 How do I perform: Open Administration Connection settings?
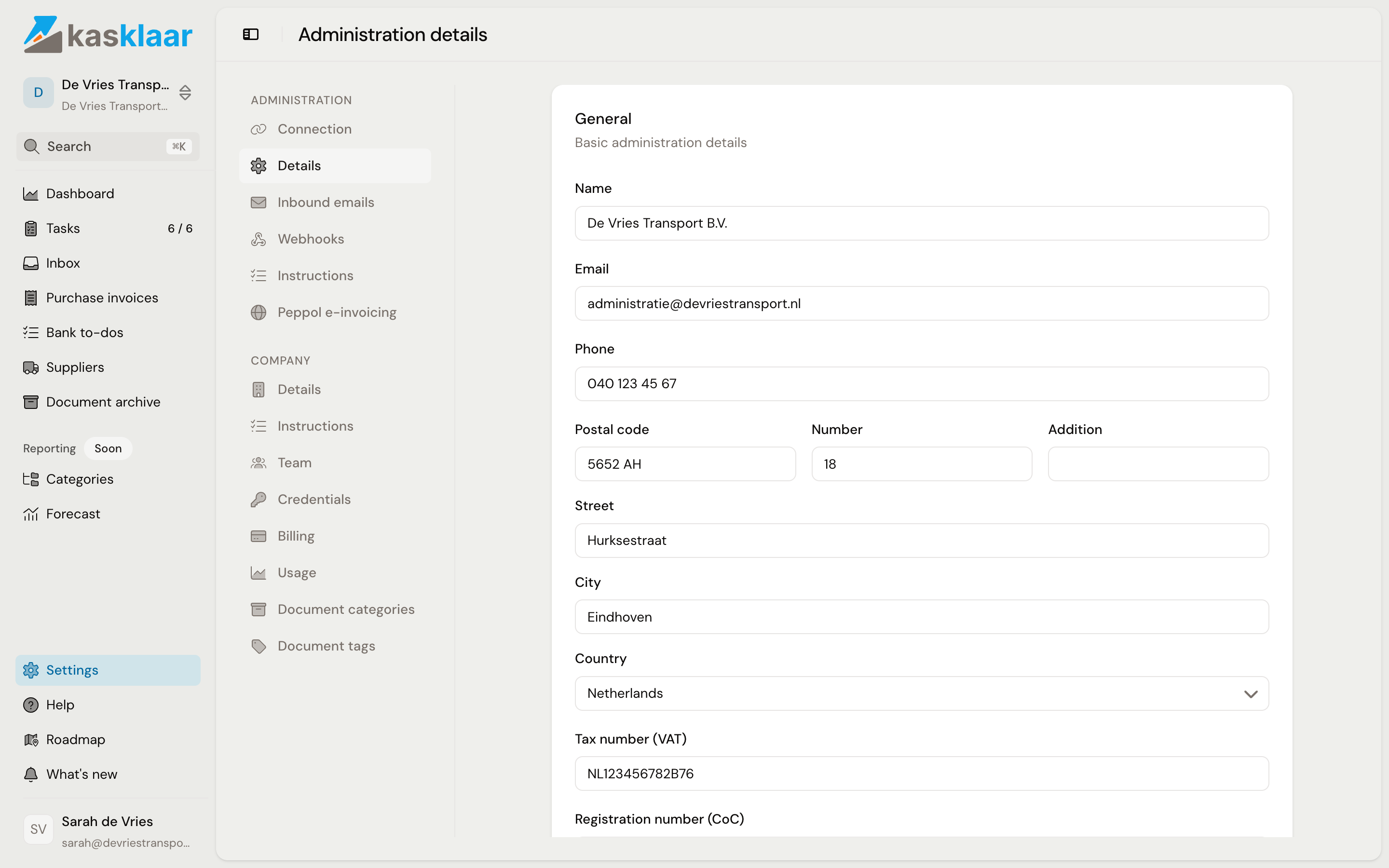coord(335,129)
